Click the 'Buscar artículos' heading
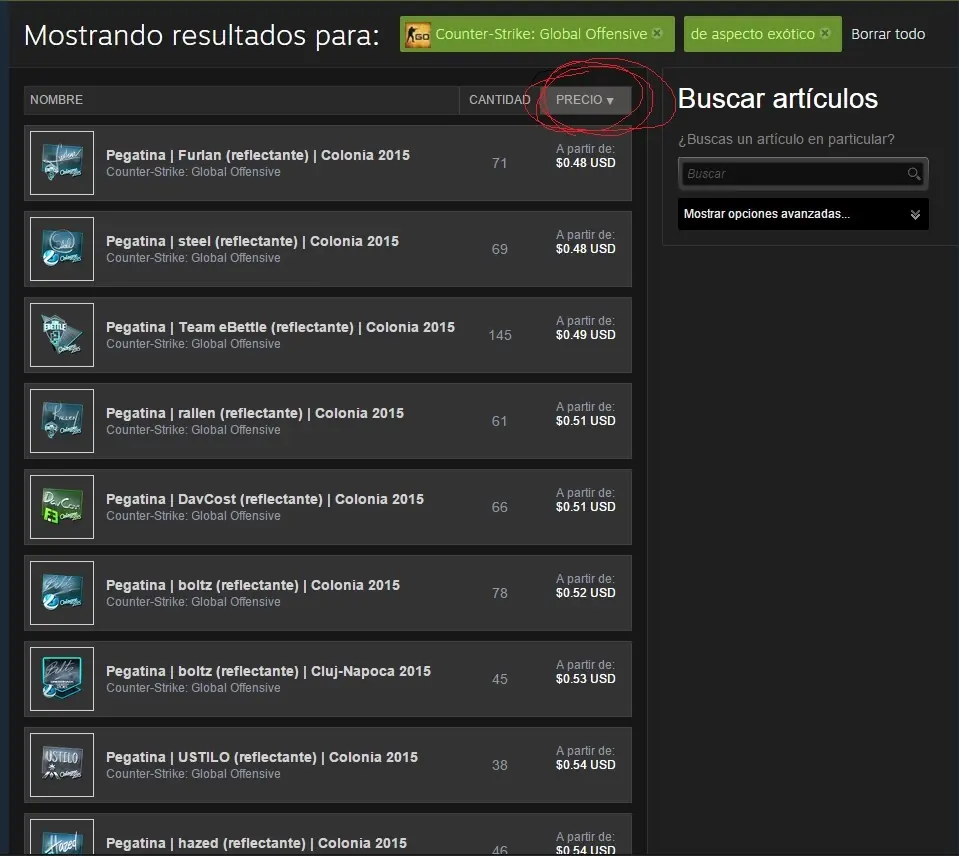959x856 pixels. point(777,99)
